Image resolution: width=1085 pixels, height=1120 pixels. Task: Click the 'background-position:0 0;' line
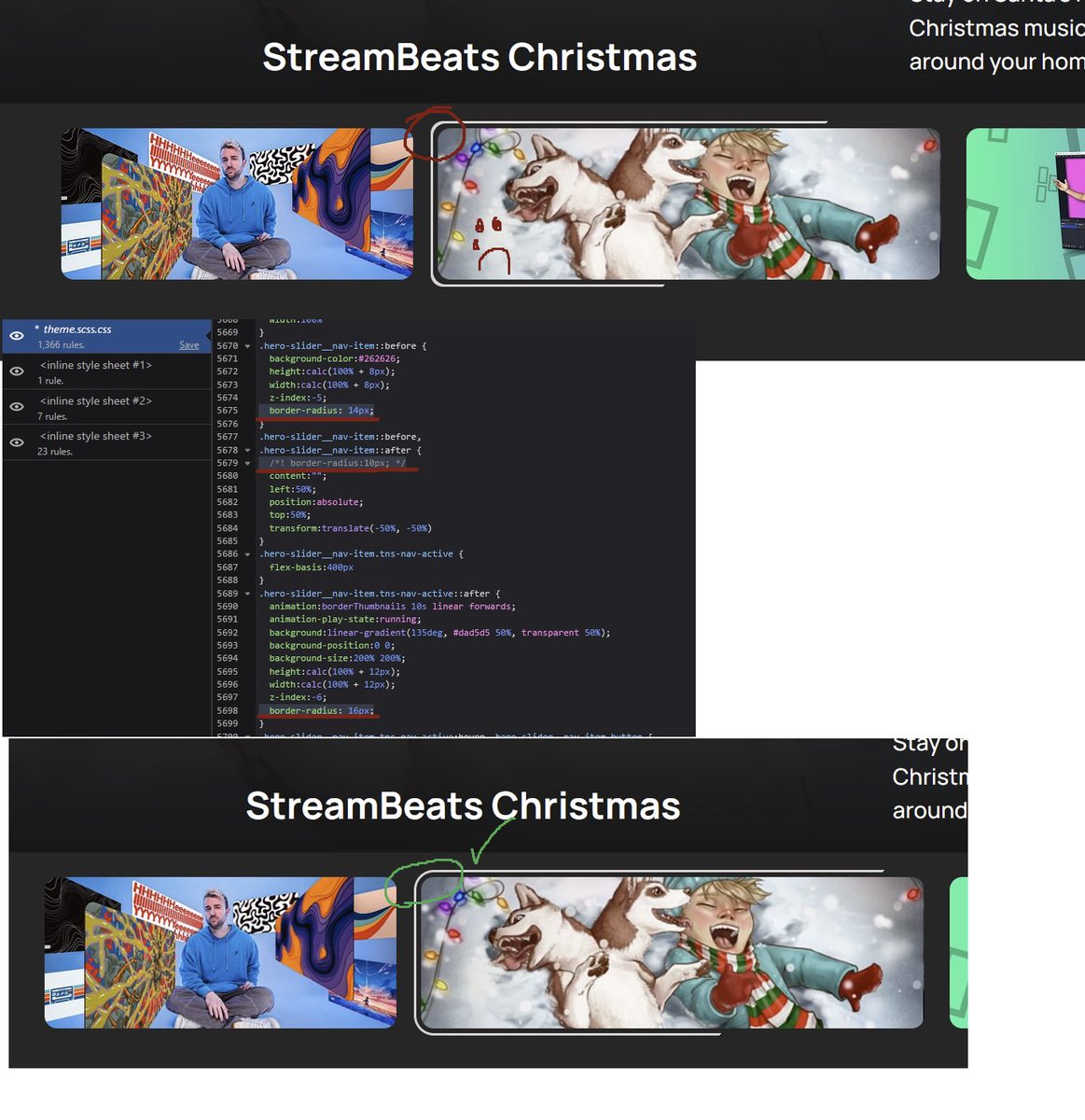point(331,646)
